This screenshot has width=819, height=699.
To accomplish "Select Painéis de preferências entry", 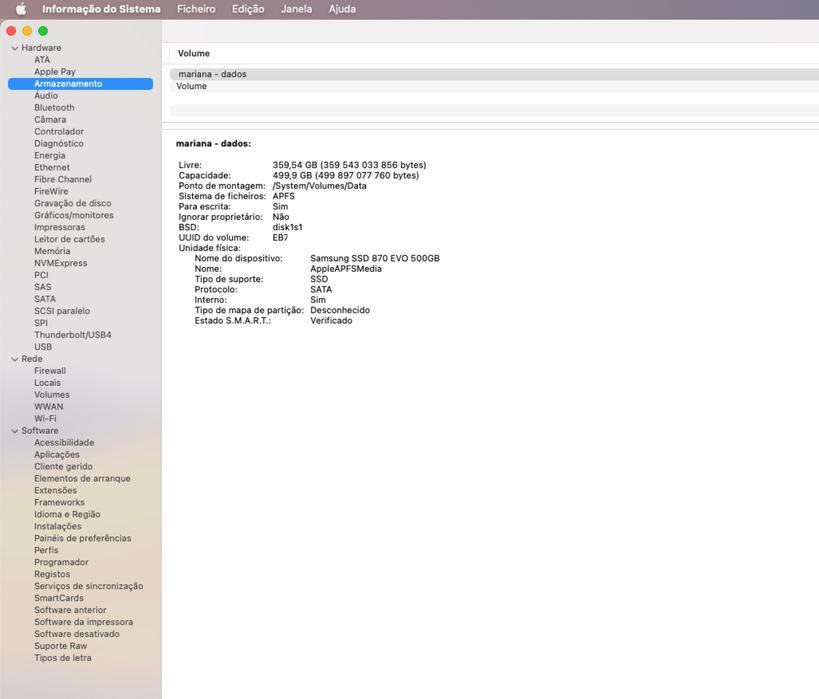I will point(83,538).
